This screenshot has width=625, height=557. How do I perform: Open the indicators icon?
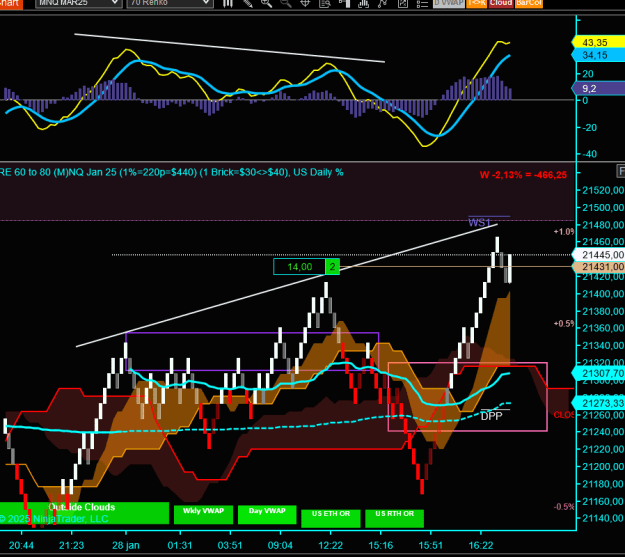pyautogui.click(x=364, y=3)
